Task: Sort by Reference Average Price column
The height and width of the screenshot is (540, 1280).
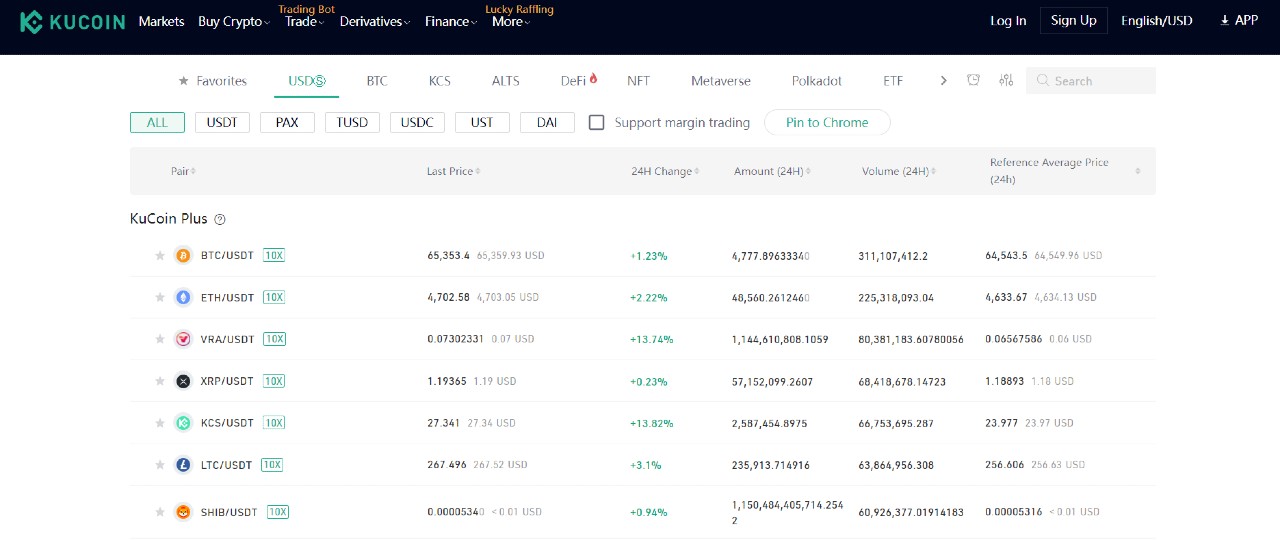Action: (x=1065, y=171)
